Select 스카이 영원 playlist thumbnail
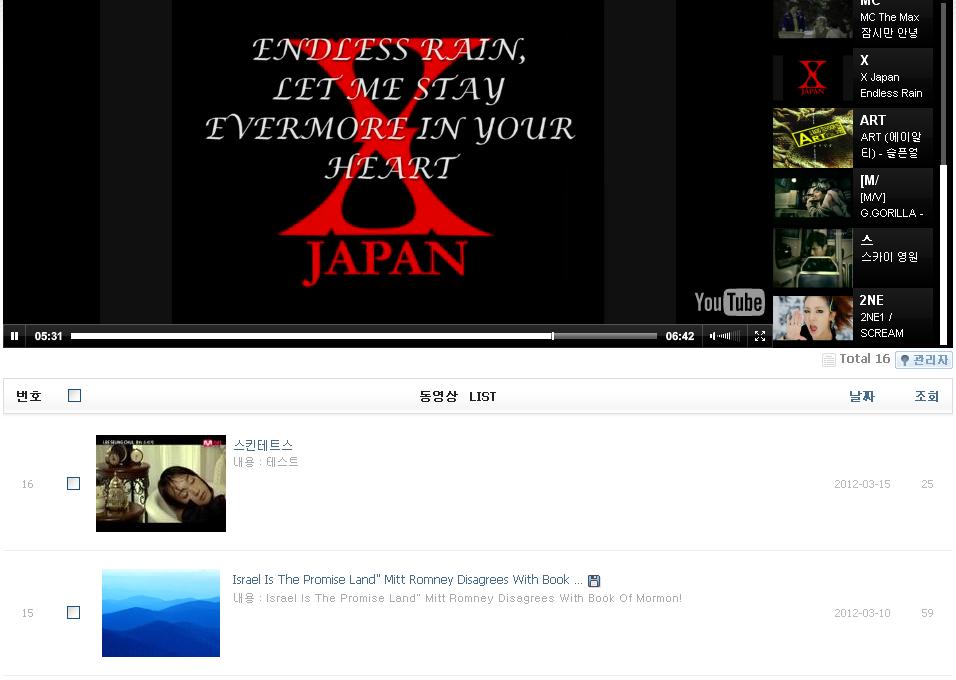Viewport: 956px width, 680px height. pos(813,258)
